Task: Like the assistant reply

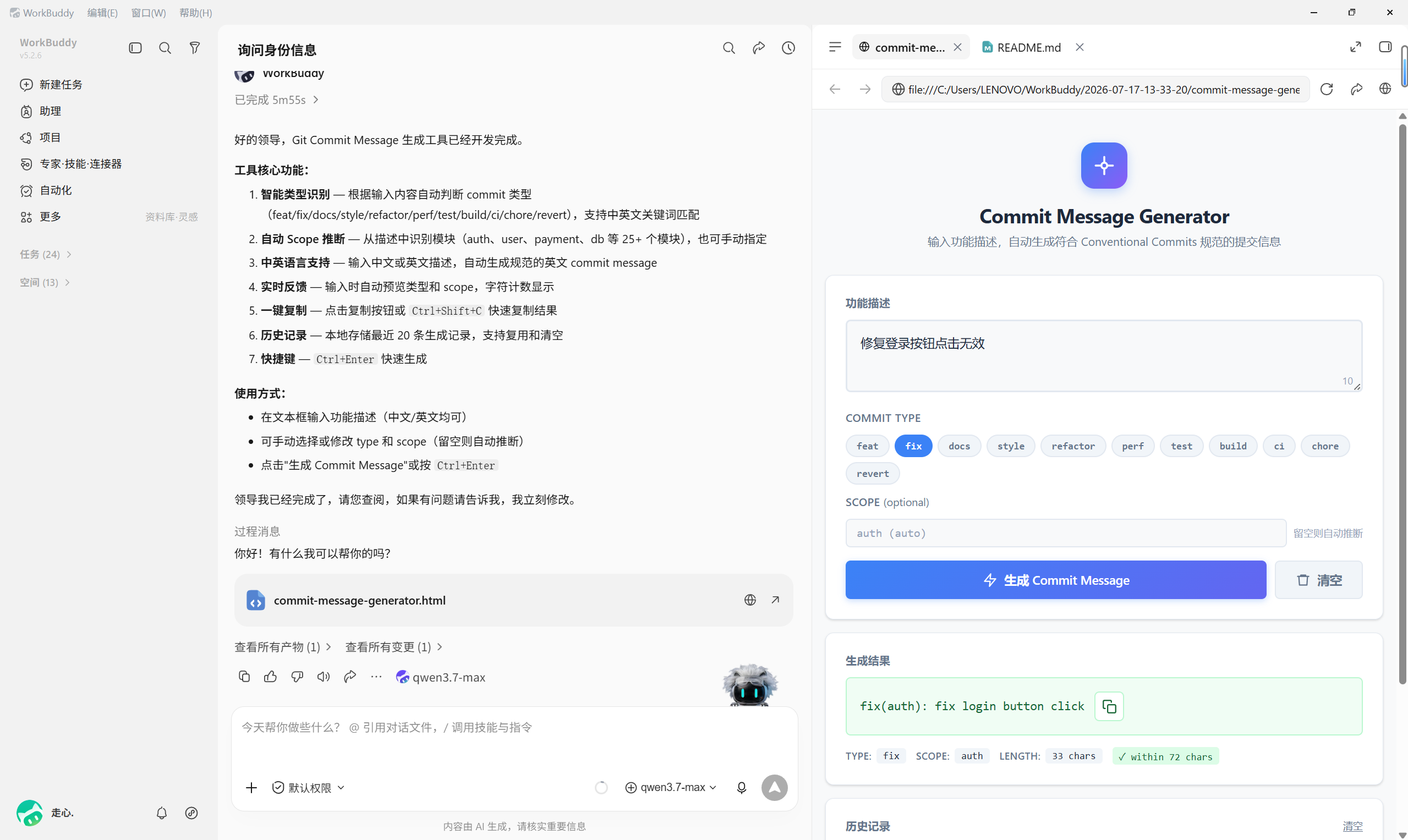Action: [x=271, y=677]
